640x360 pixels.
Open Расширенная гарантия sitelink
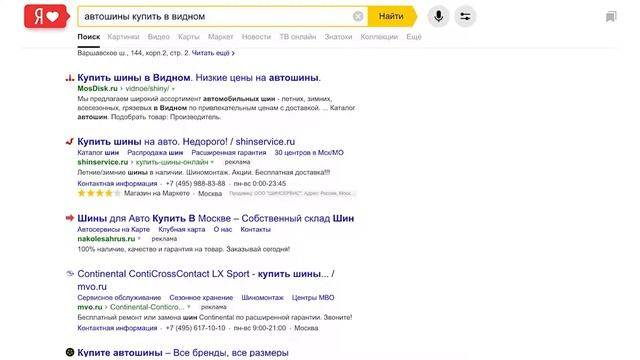[x=229, y=153]
